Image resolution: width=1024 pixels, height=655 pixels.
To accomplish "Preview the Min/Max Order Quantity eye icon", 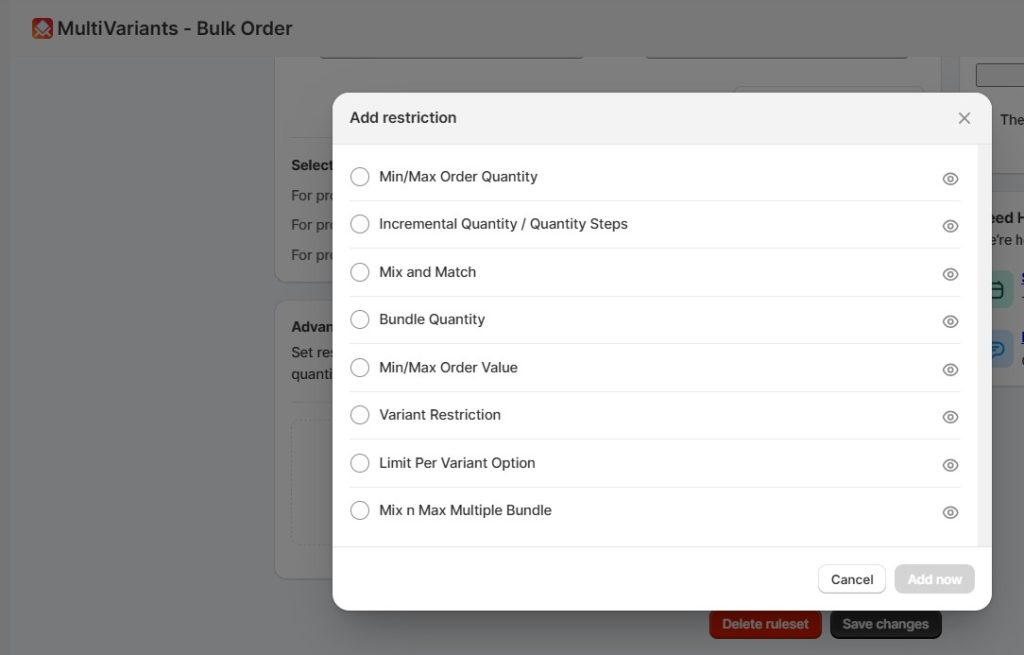I will pos(950,179).
